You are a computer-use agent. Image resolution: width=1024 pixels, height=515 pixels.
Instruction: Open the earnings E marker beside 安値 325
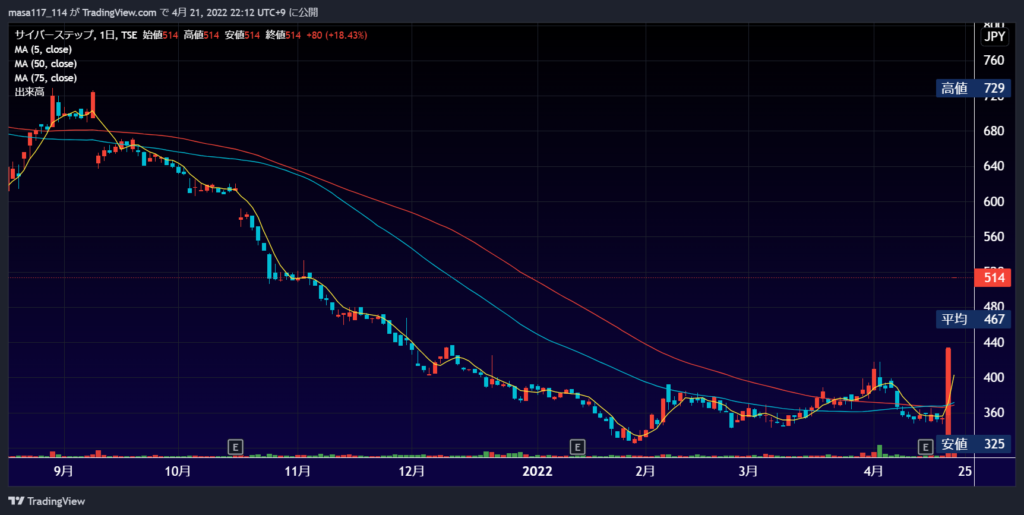click(925, 447)
